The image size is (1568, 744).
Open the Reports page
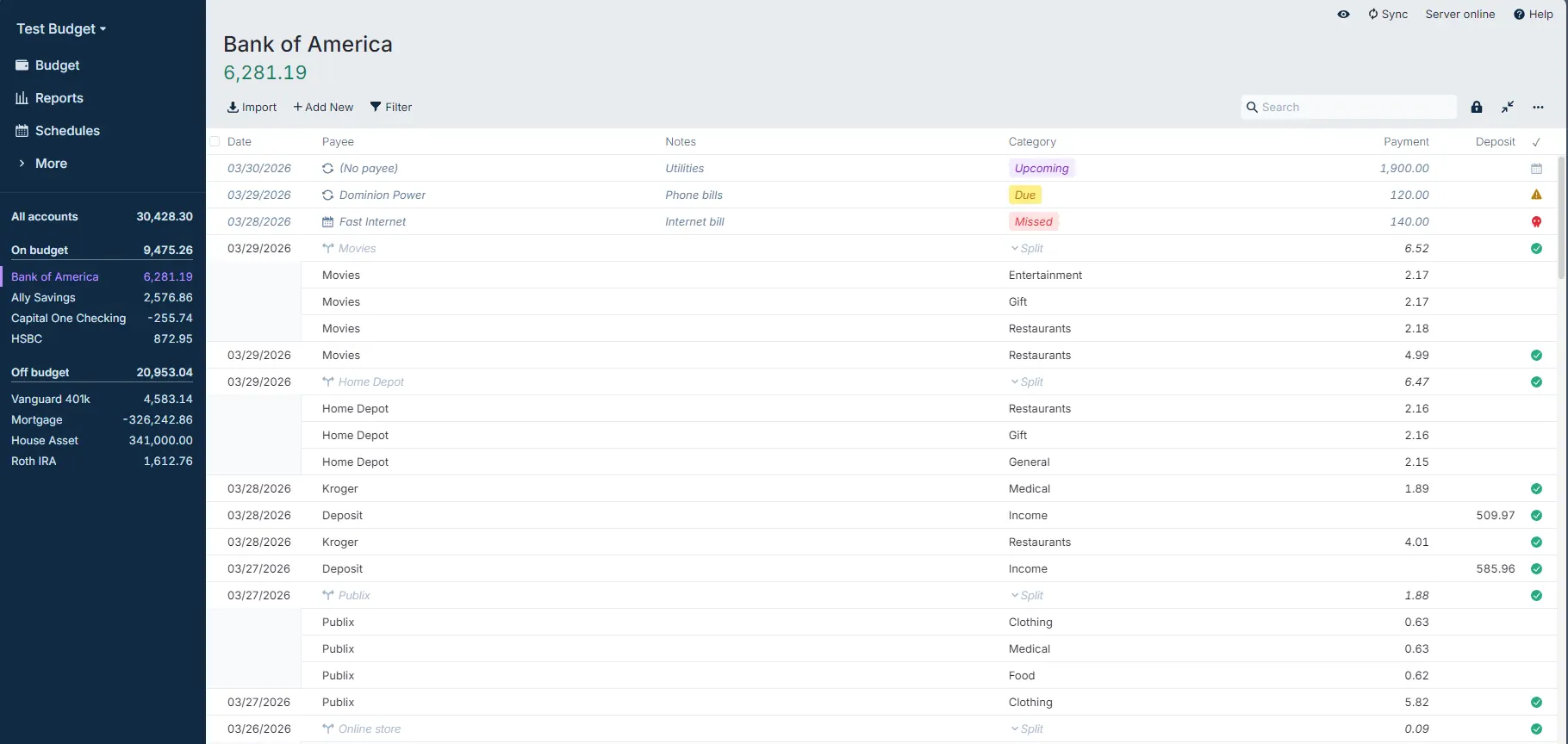click(x=59, y=98)
